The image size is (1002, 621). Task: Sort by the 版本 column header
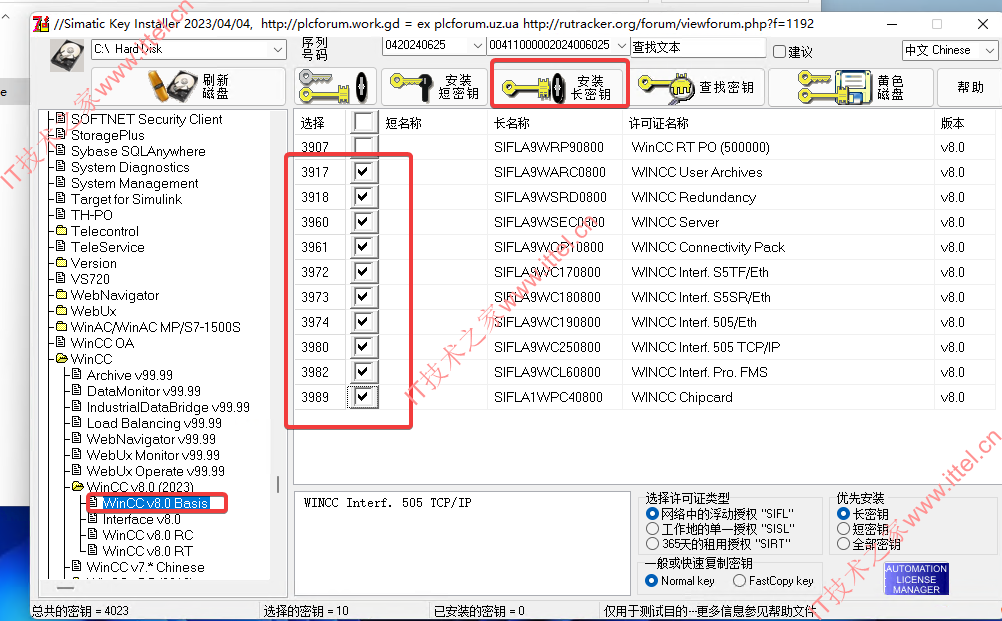click(965, 123)
